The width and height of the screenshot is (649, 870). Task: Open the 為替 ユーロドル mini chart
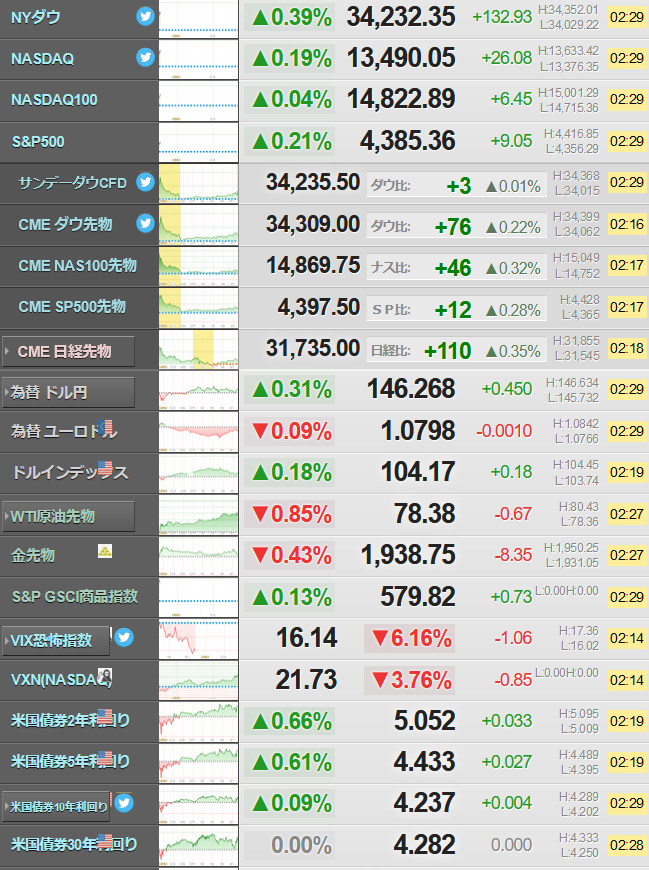click(x=199, y=432)
